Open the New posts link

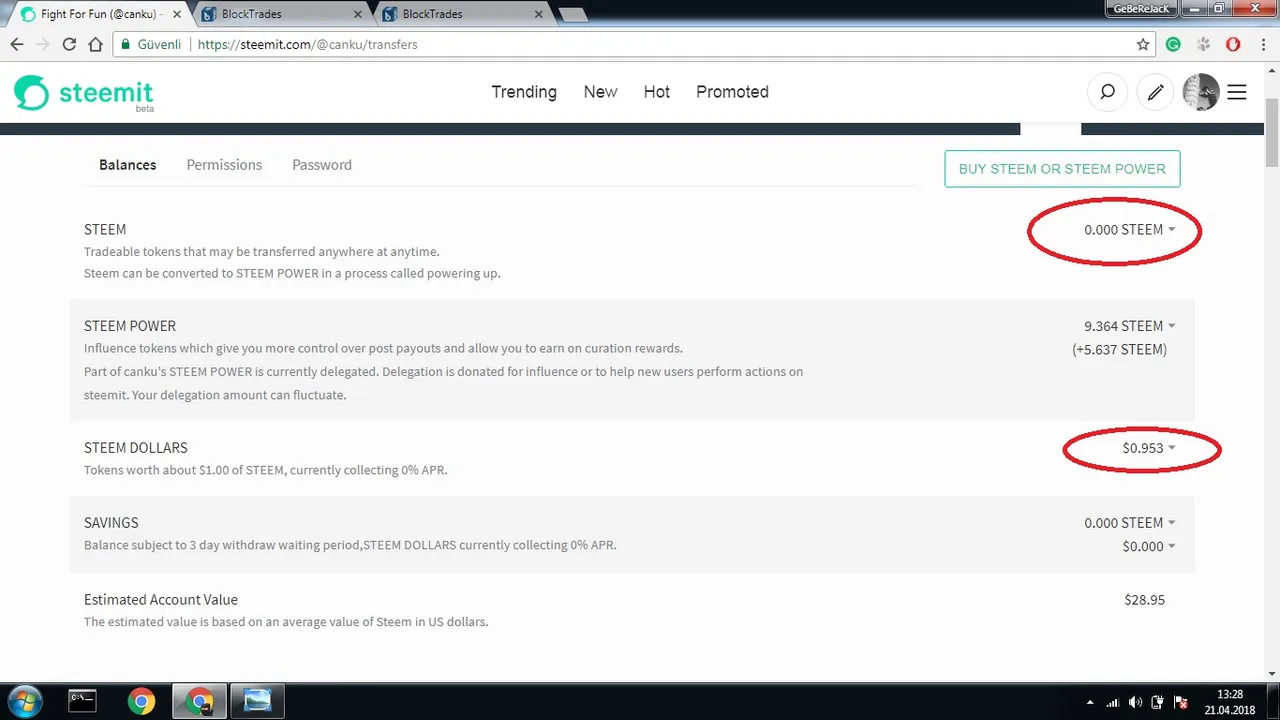tap(600, 92)
